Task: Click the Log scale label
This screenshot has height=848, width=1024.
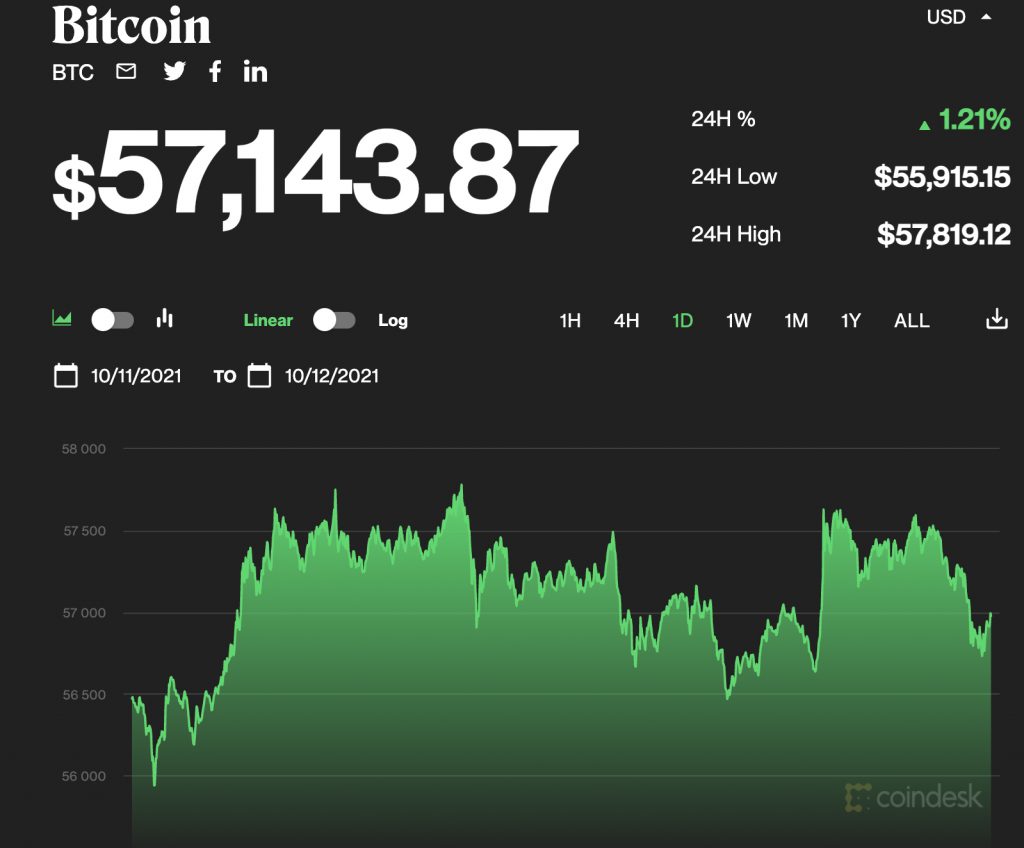Action: point(393,321)
